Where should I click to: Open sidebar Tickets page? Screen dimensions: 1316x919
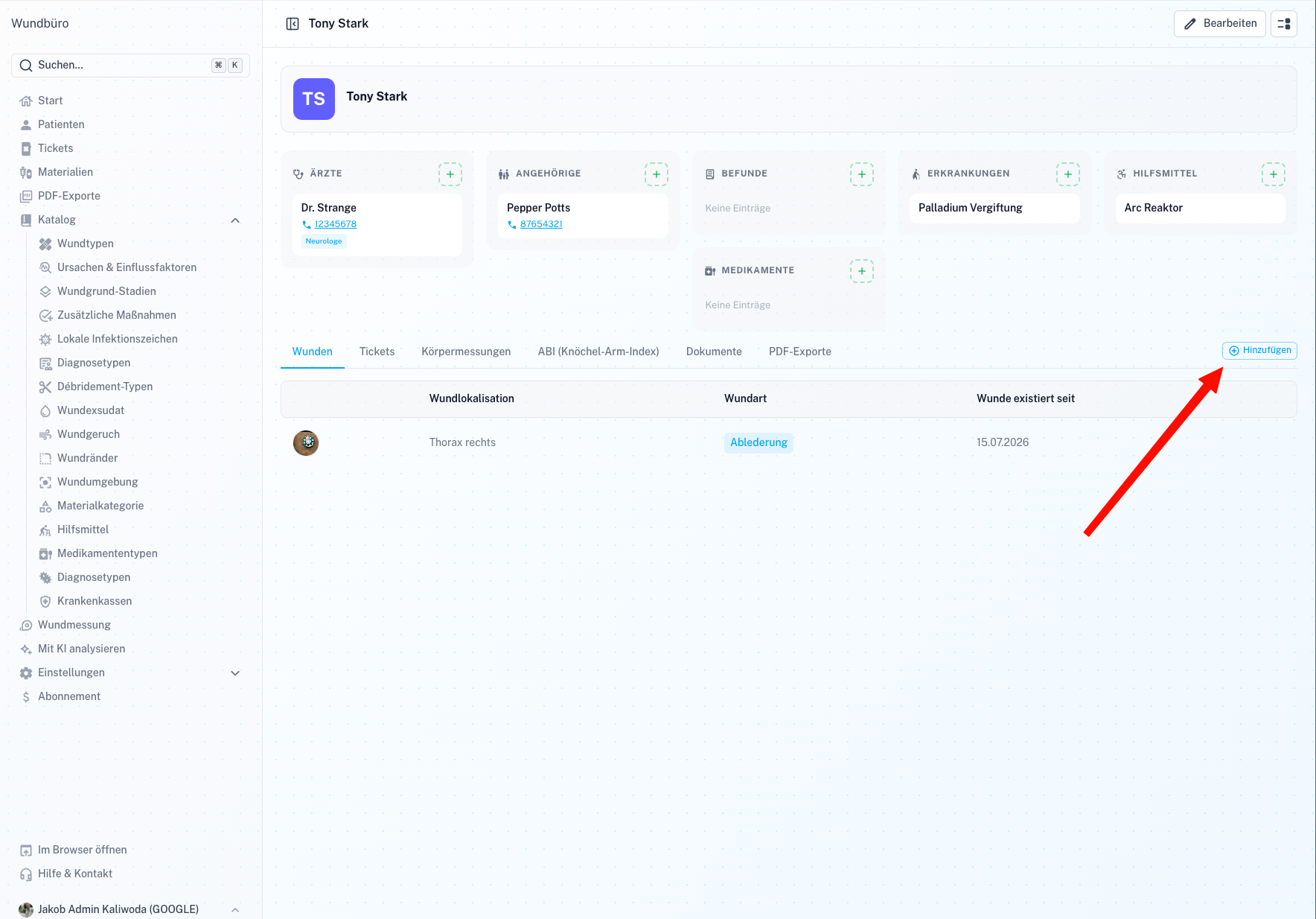[x=56, y=148]
